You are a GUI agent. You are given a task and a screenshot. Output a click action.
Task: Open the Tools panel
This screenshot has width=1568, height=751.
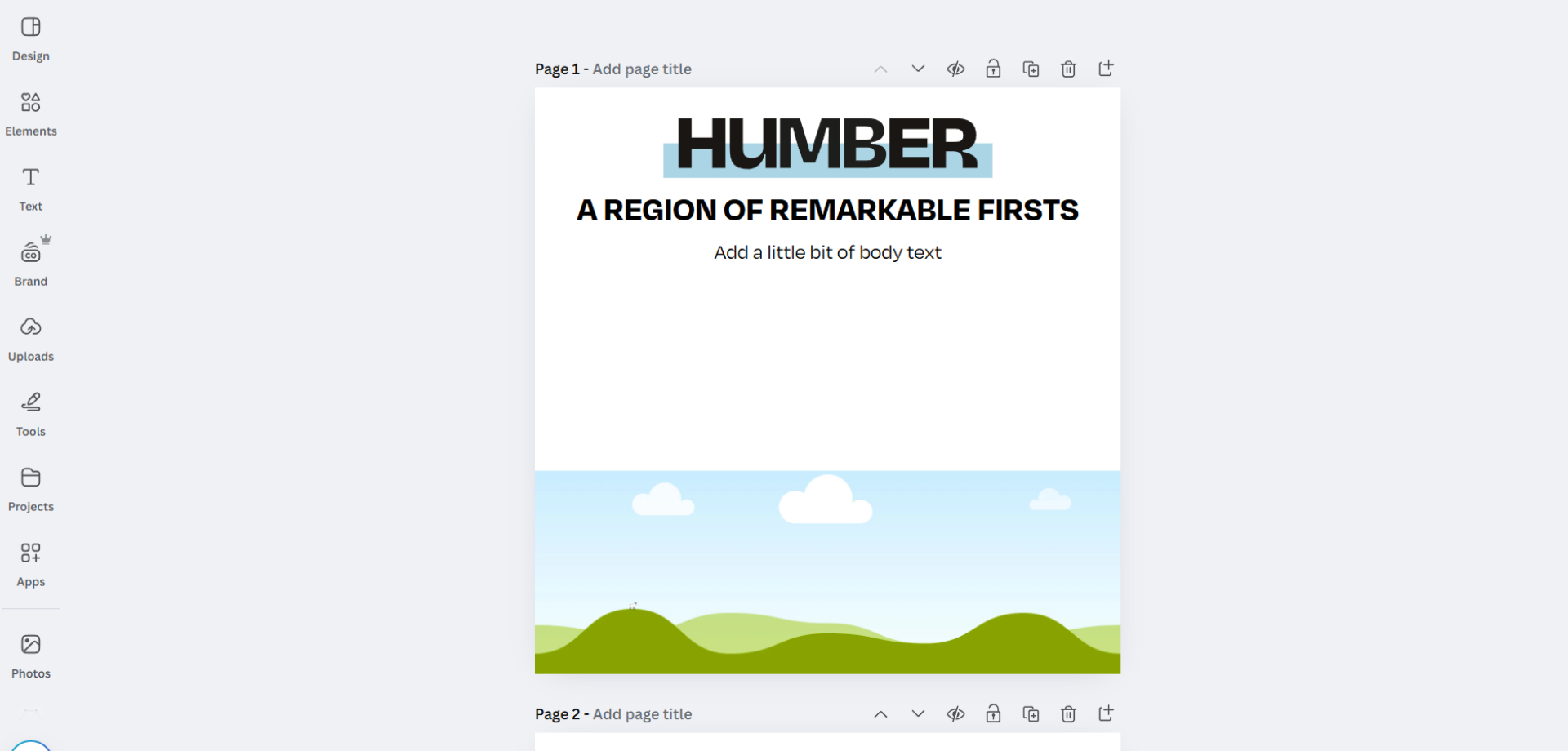click(x=31, y=414)
